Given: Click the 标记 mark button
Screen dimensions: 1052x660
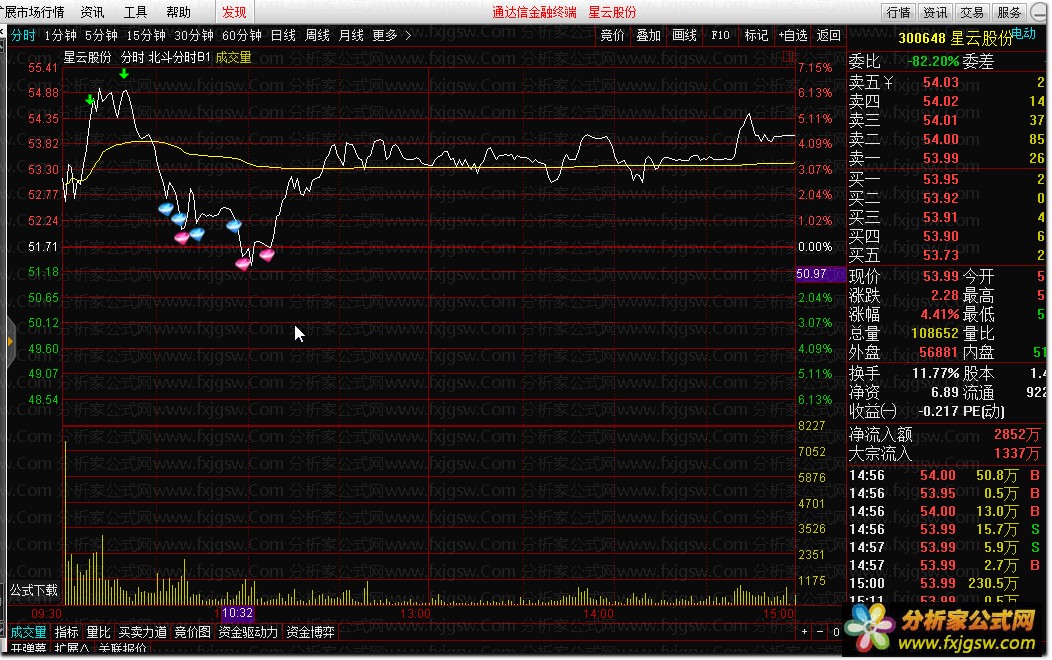Looking at the screenshot, I should point(756,36).
